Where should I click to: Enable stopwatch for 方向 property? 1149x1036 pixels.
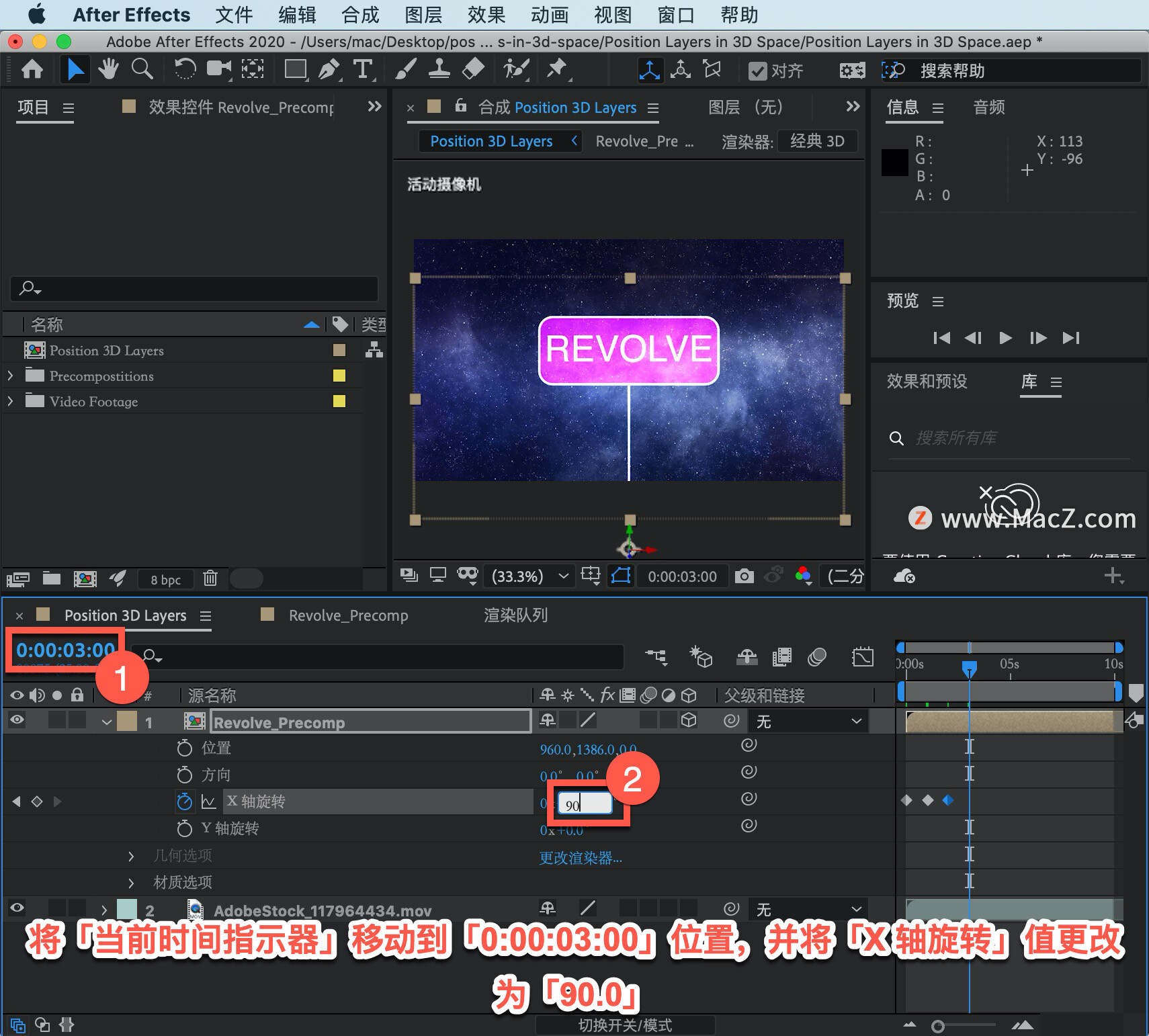point(184,775)
